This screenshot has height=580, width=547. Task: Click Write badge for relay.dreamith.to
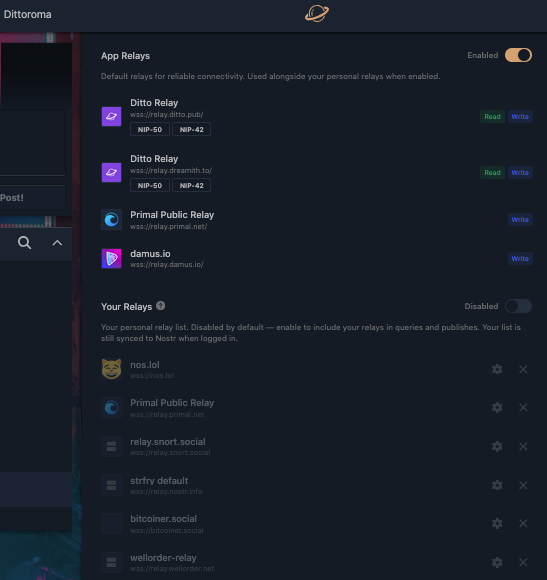click(520, 172)
